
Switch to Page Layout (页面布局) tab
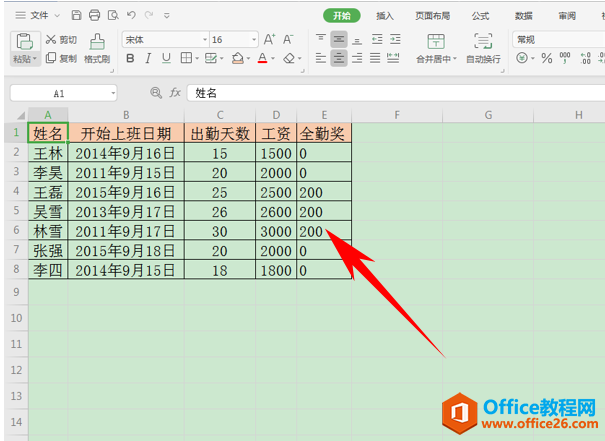pos(433,16)
